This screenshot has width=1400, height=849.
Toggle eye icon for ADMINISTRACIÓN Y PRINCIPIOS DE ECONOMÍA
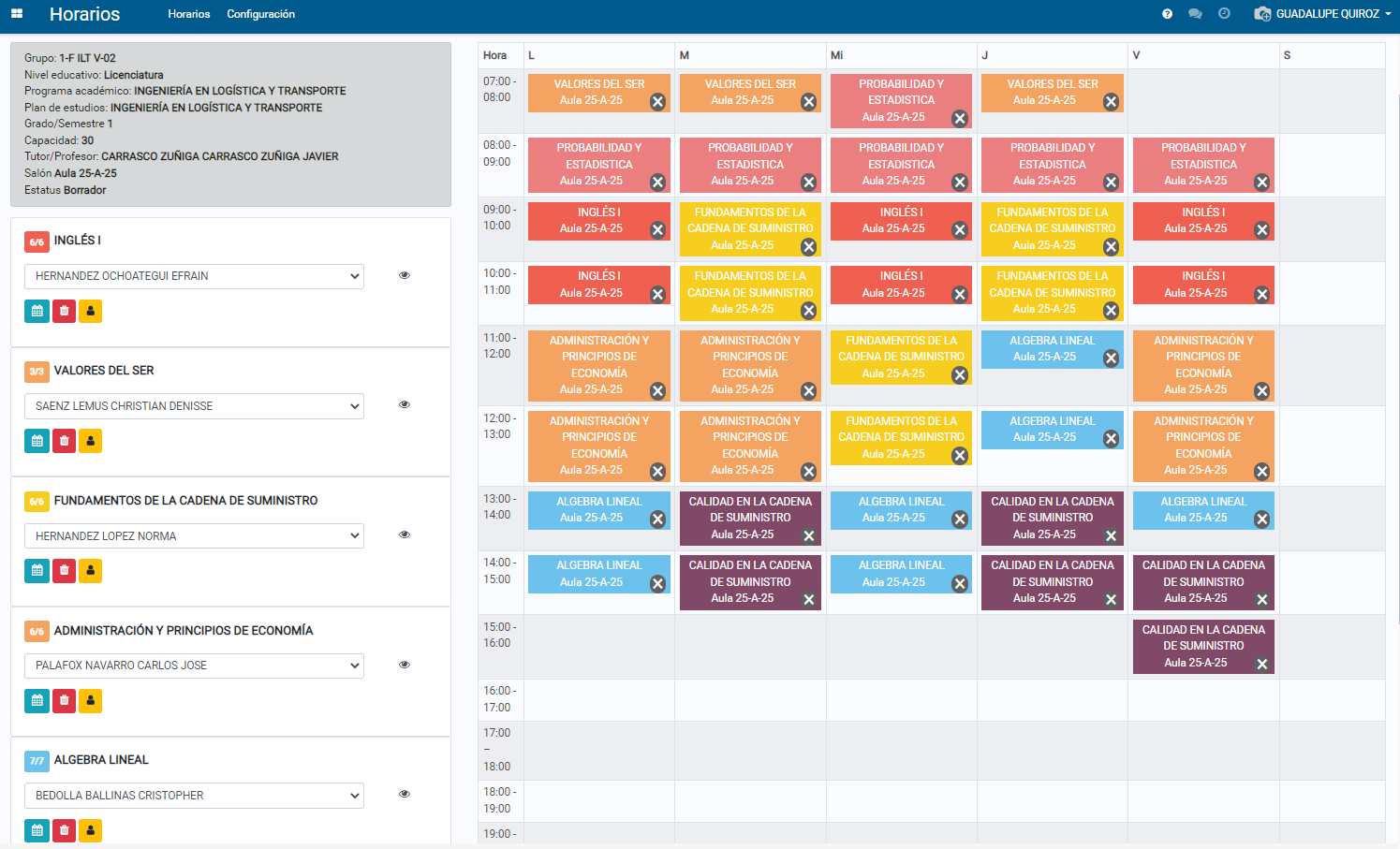coord(405,665)
